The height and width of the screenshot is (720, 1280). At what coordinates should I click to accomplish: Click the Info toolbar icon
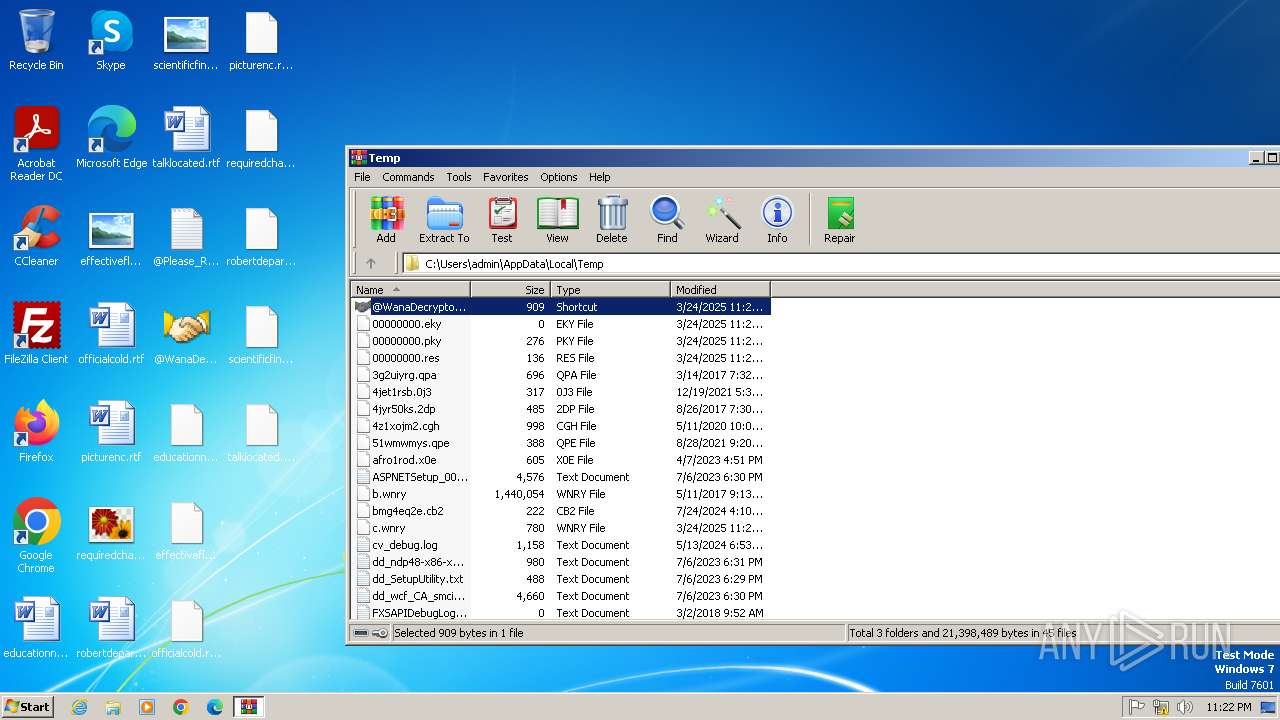[x=777, y=220]
